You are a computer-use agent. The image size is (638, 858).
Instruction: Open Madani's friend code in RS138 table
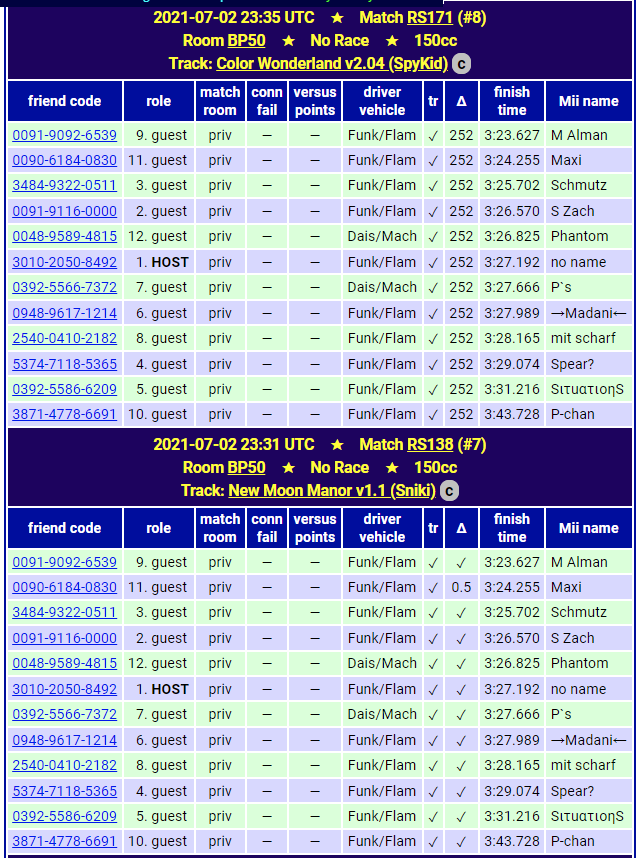65,740
